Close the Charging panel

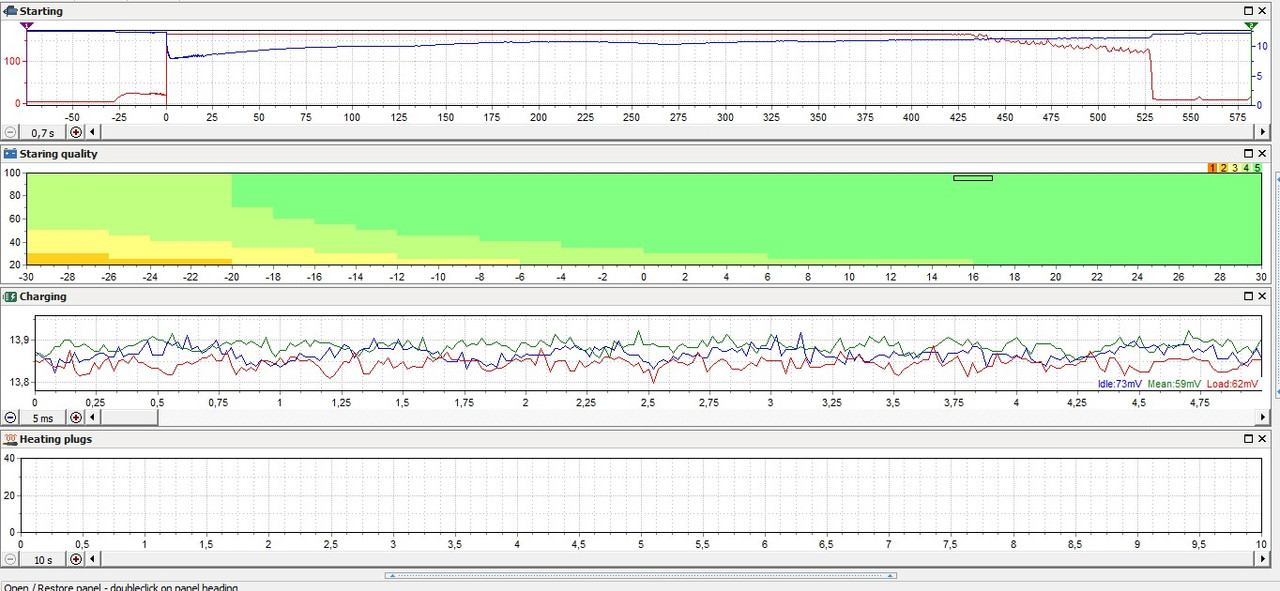tap(1262, 296)
